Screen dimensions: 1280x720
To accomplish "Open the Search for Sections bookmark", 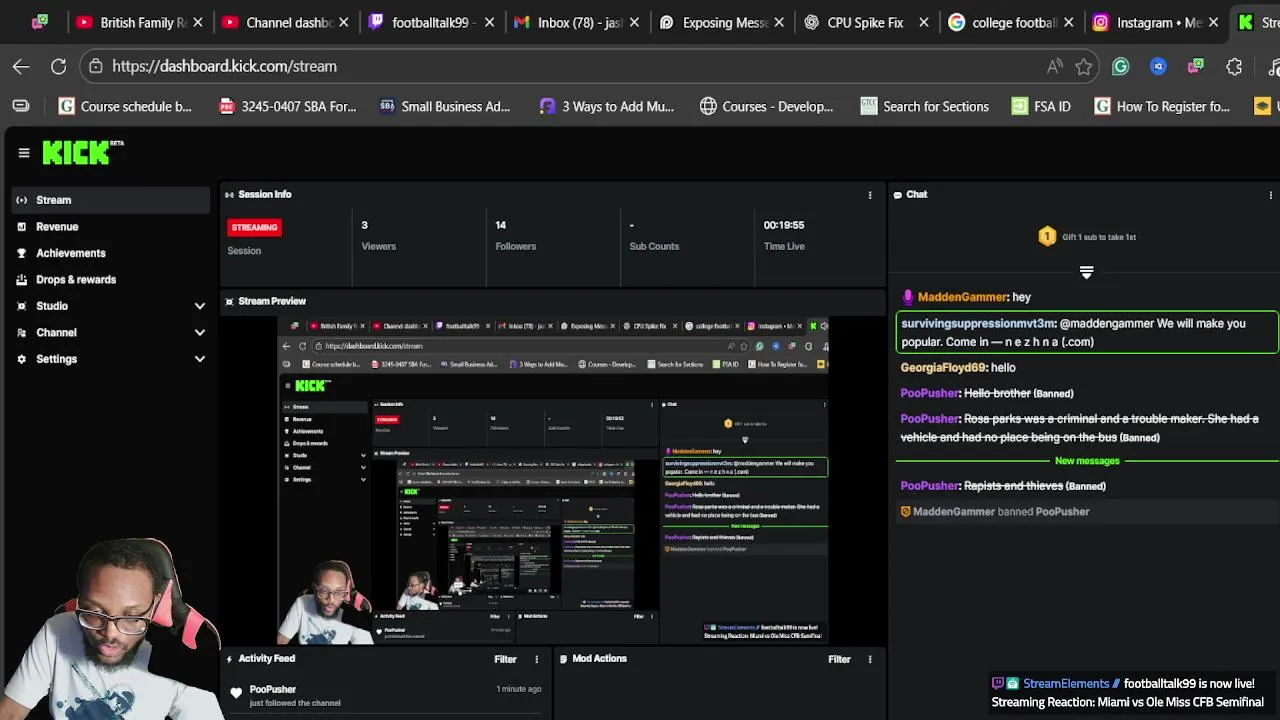I will point(925,106).
